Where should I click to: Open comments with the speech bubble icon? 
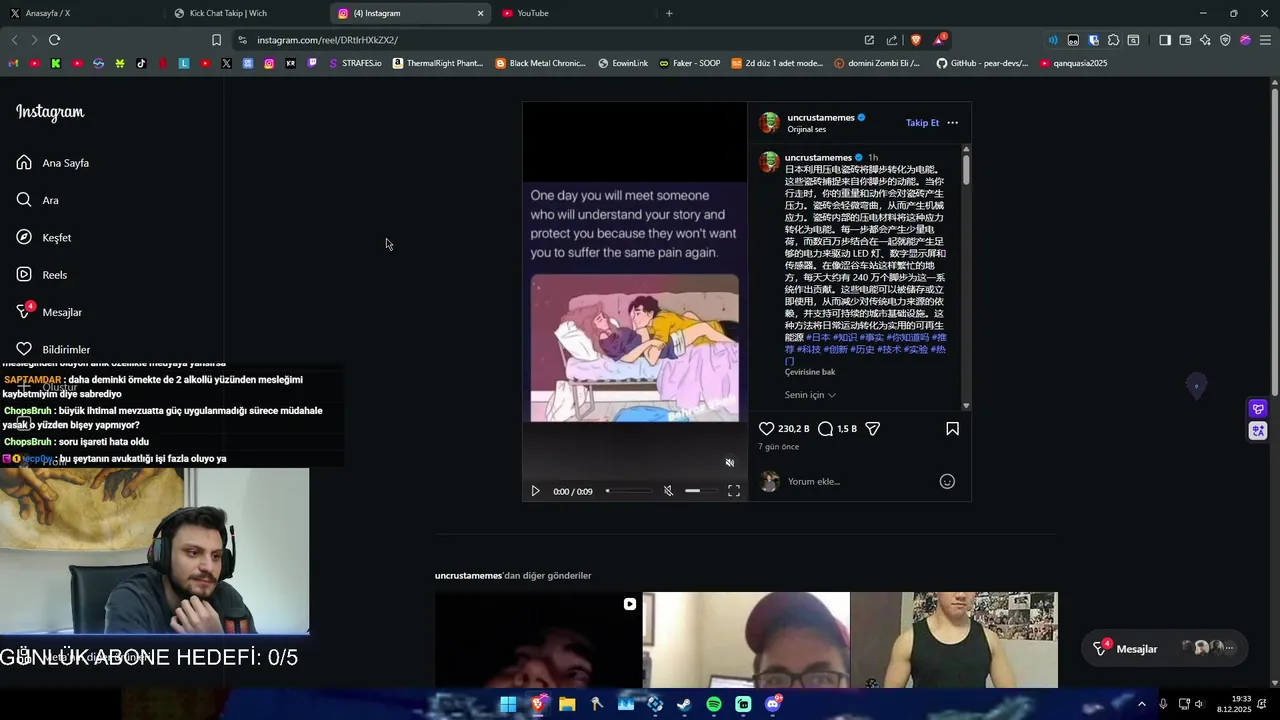click(825, 428)
